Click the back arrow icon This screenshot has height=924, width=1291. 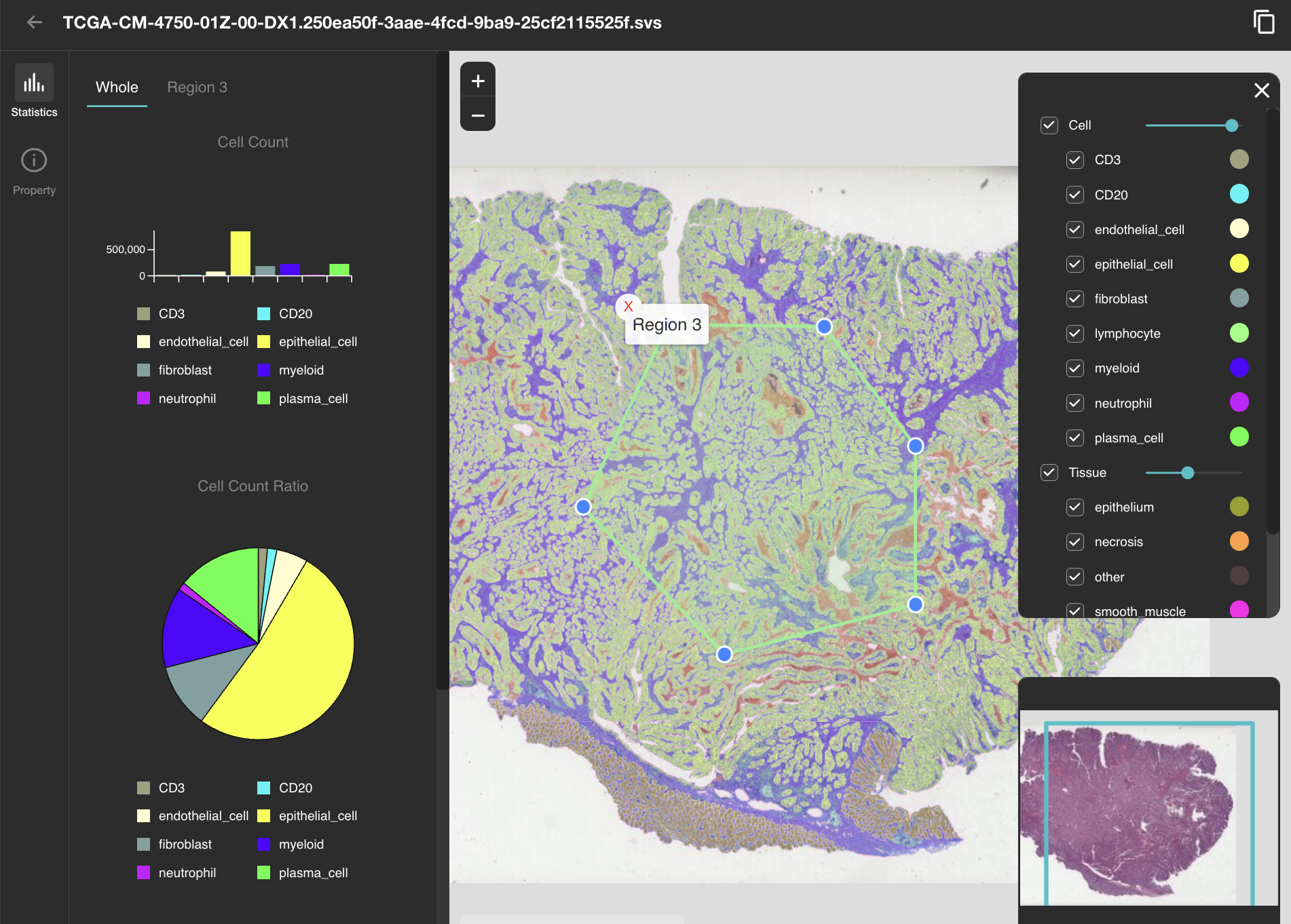pos(34,22)
